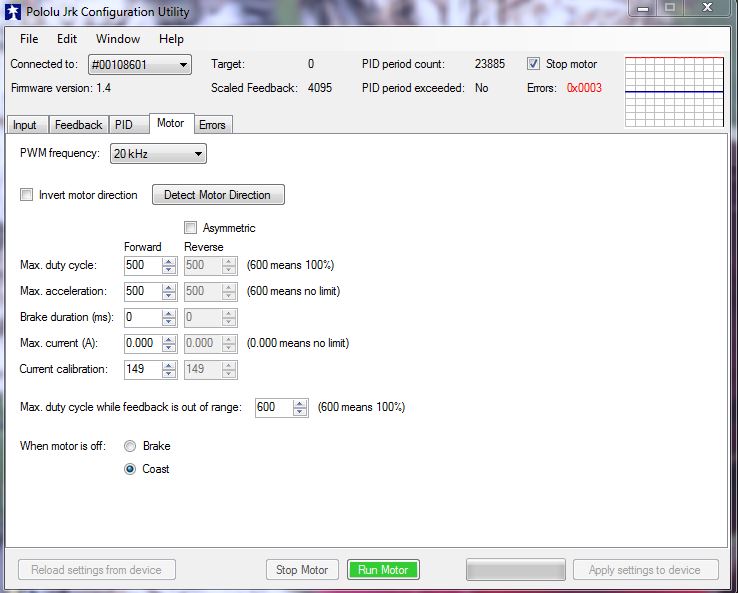This screenshot has height=593, width=738.
Task: Click Apply settings to device button
Action: point(645,570)
